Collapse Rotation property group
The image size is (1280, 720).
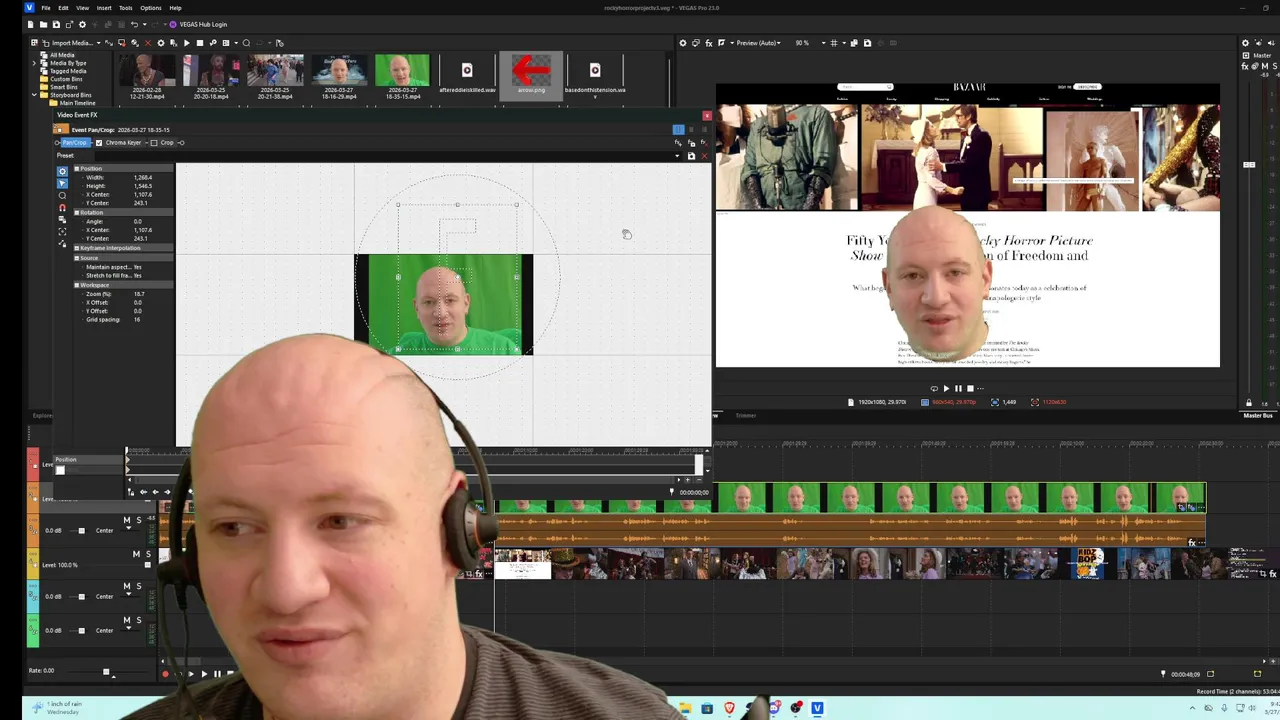(77, 212)
